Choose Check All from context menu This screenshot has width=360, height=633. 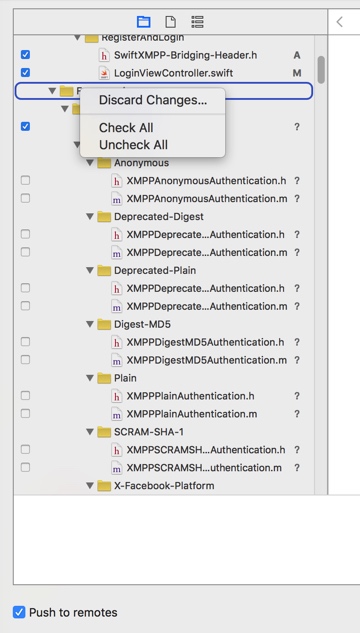pos(153,128)
